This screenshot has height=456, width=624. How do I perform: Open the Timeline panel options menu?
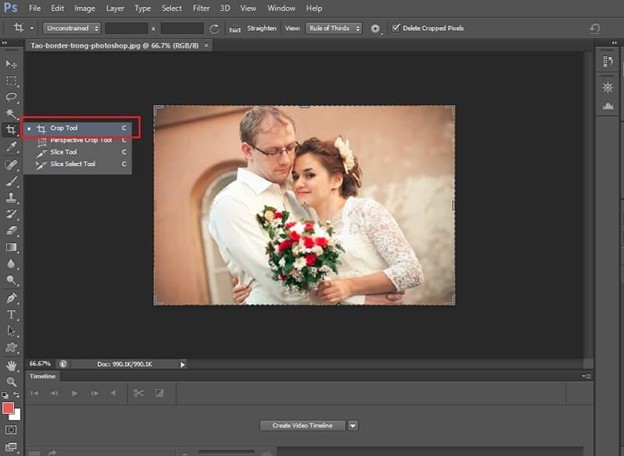point(587,376)
